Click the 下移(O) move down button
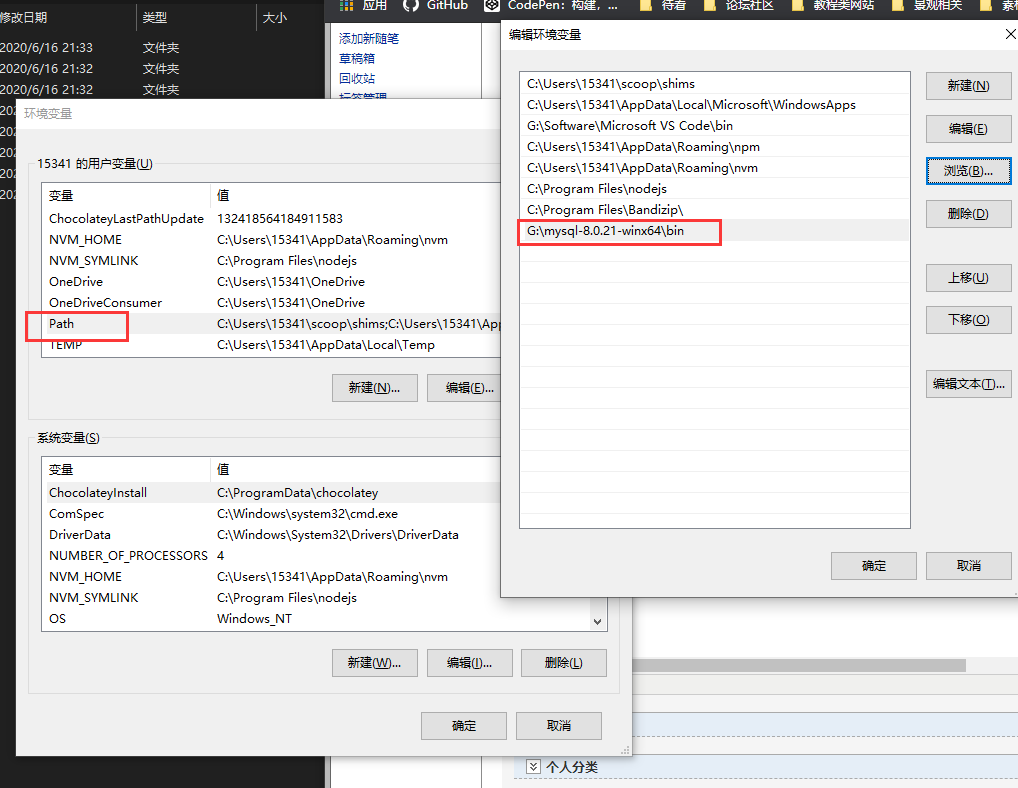The height and width of the screenshot is (788, 1018). 968,319
